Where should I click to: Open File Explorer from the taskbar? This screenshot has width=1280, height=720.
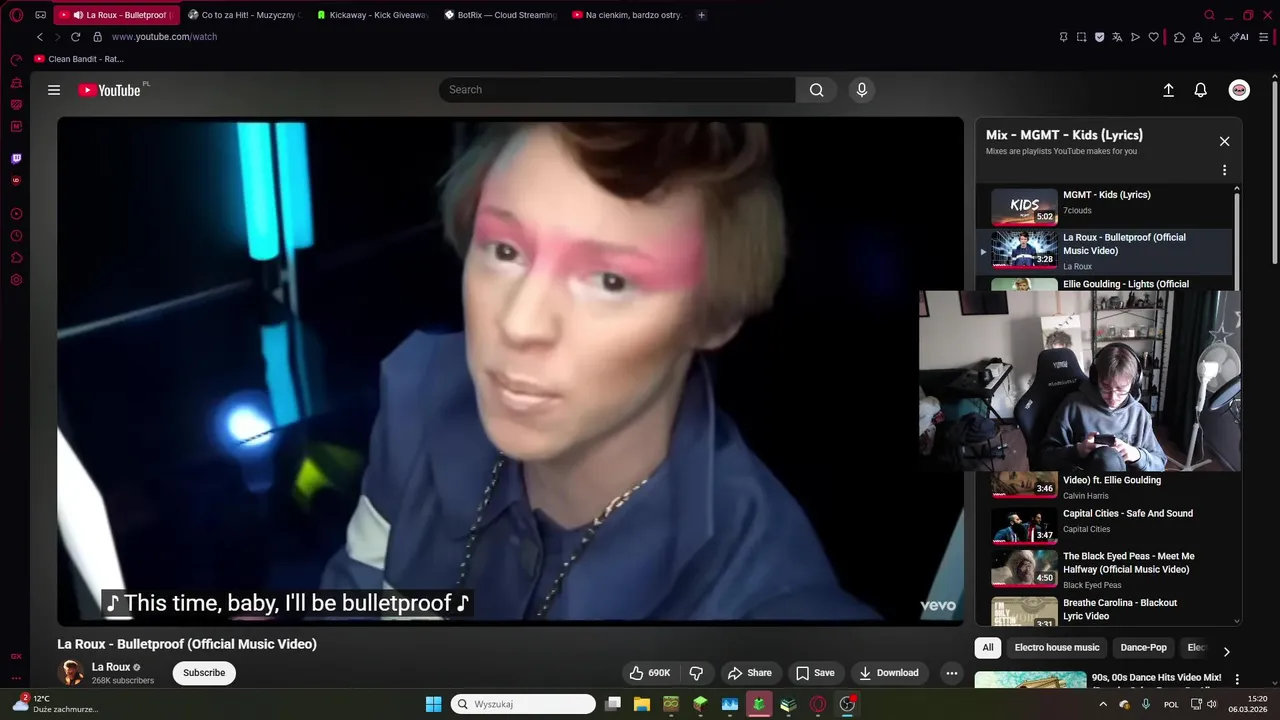point(642,704)
